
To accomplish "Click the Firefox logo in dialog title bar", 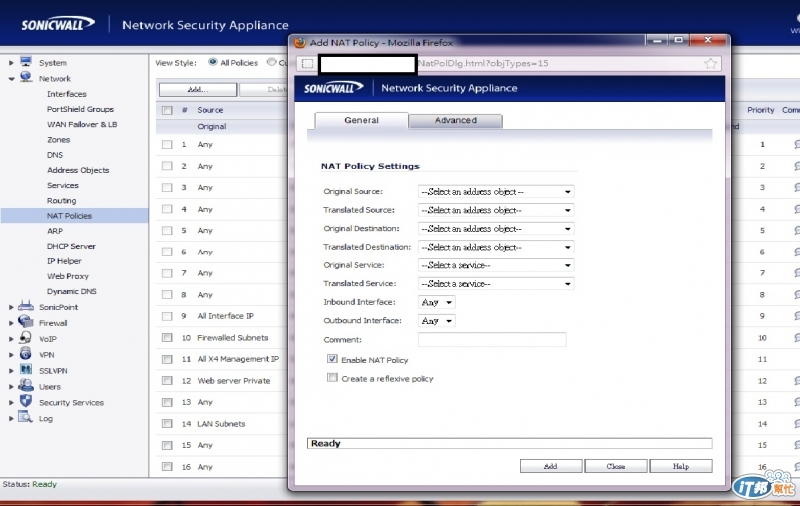I will [x=300, y=43].
